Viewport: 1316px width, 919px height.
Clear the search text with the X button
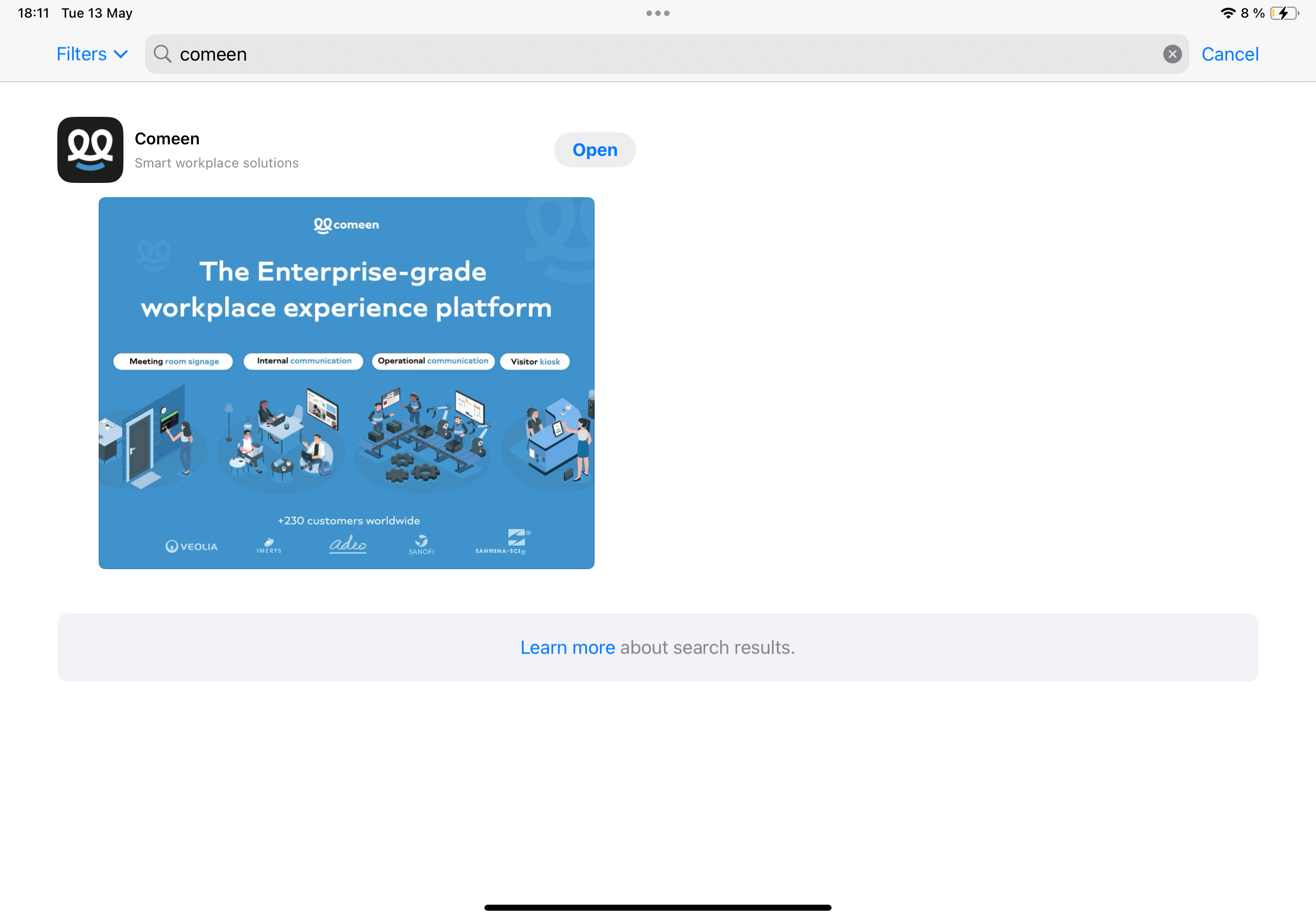(x=1172, y=54)
